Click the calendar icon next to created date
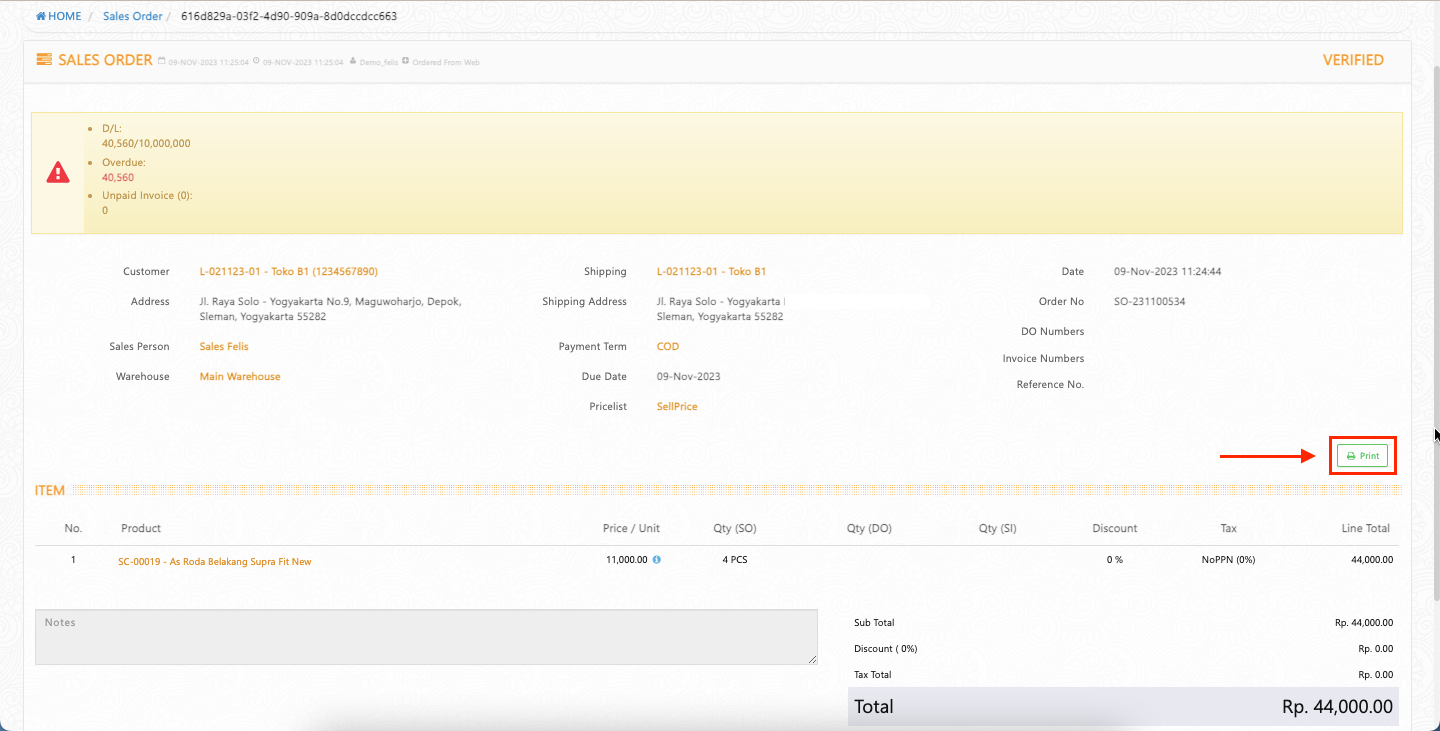Image resolution: width=1440 pixels, height=731 pixels. [162, 62]
